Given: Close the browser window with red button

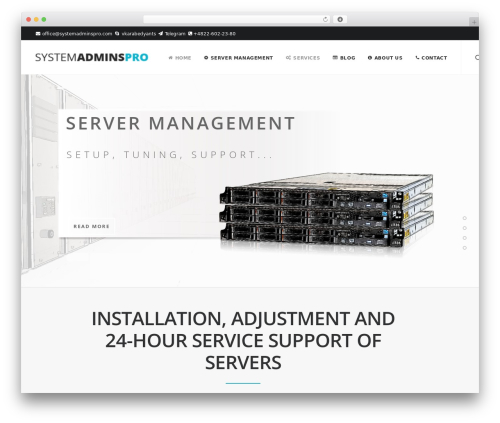Looking at the screenshot, I should pyautogui.click(x=29, y=19).
